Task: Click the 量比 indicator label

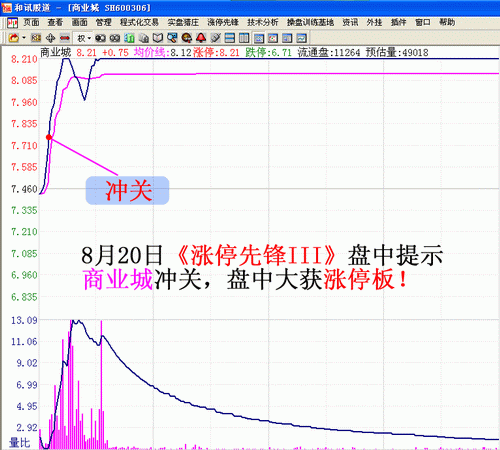Action: point(20,443)
